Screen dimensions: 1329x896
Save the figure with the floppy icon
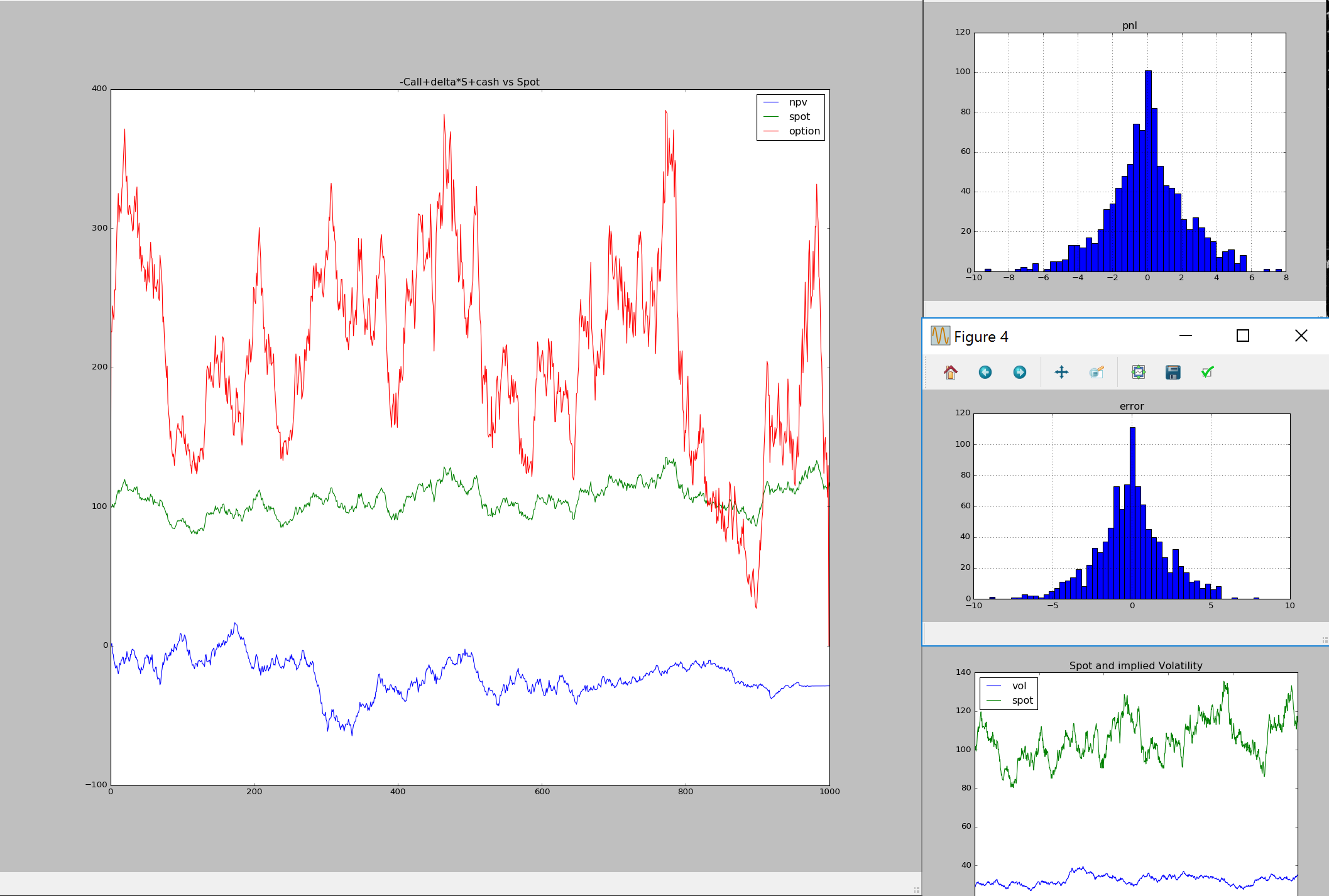point(1173,373)
